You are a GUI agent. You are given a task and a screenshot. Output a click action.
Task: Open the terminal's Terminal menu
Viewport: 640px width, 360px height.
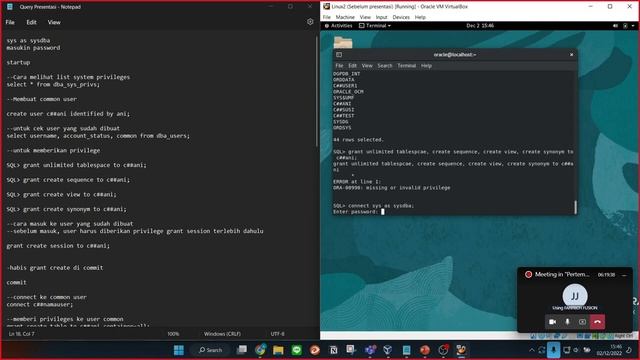[407, 66]
